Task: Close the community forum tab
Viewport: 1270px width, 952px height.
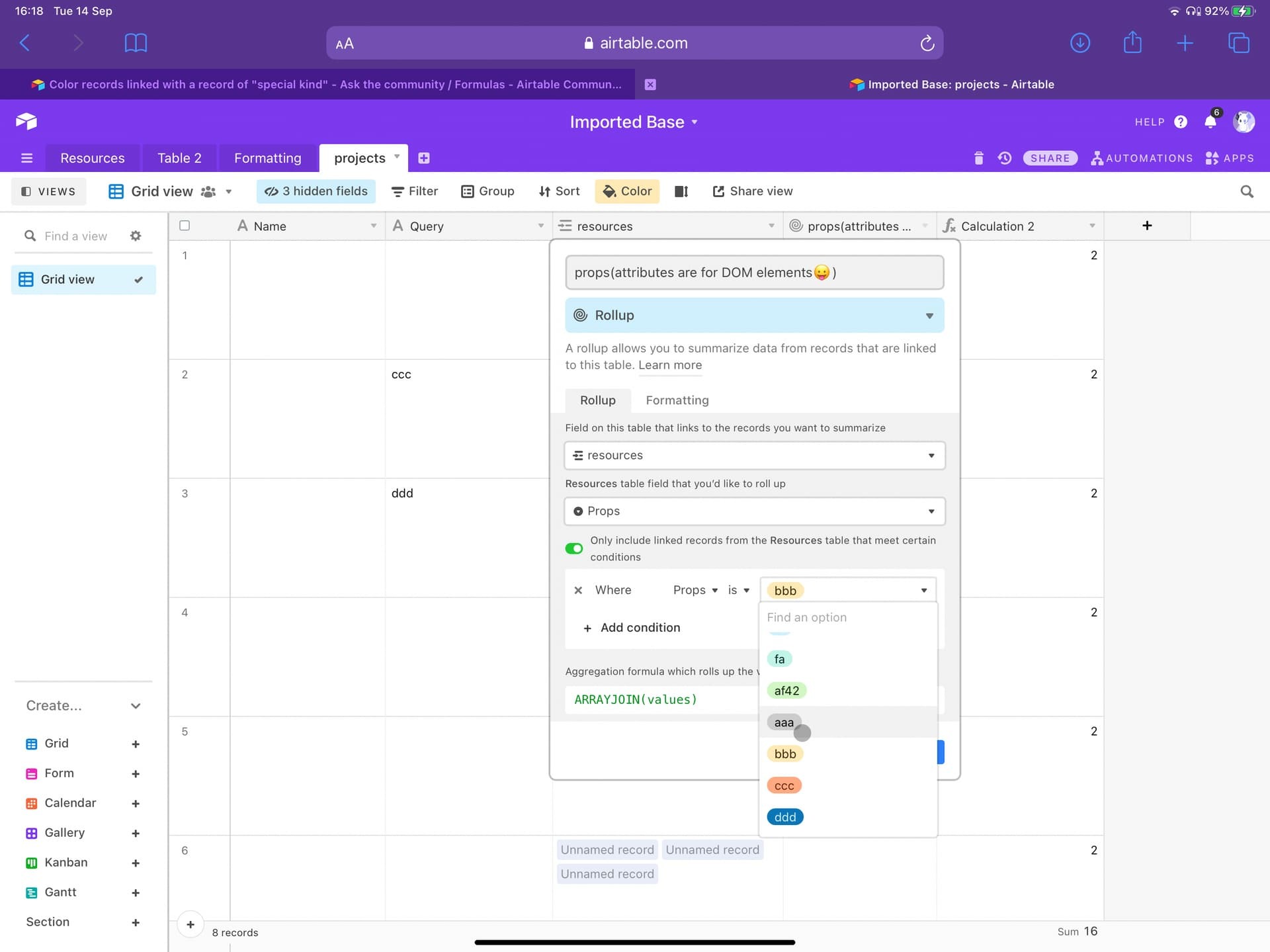Action: [650, 84]
